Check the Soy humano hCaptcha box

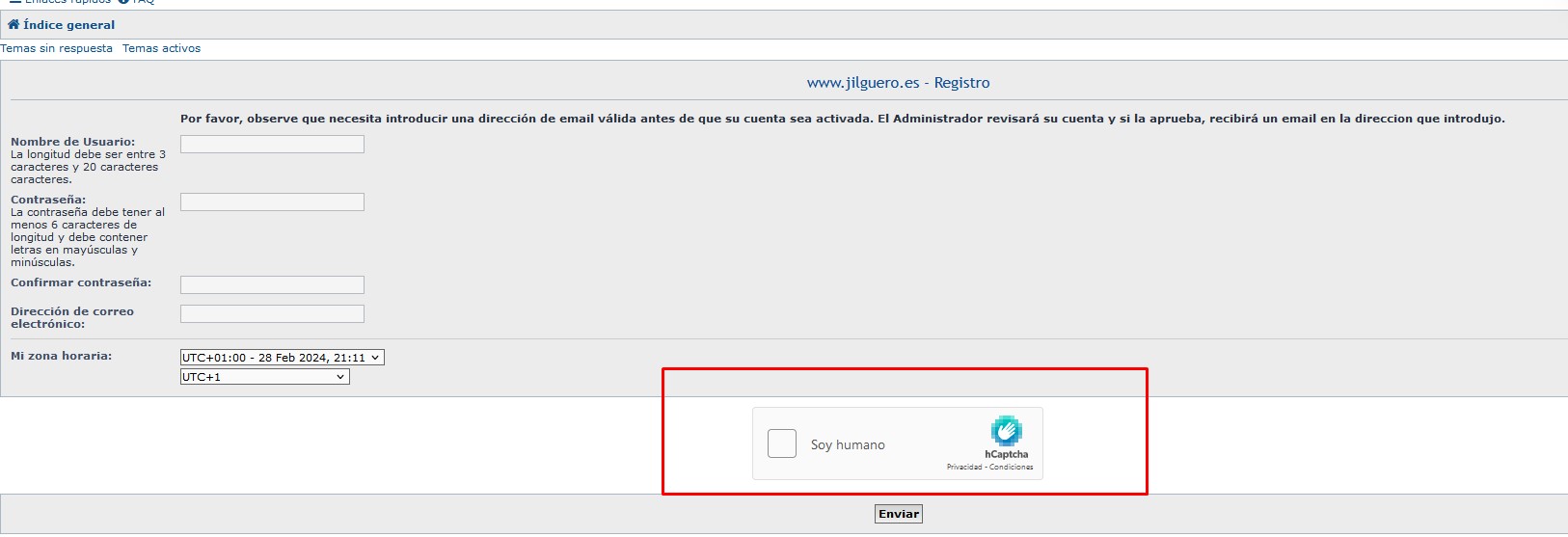782,443
